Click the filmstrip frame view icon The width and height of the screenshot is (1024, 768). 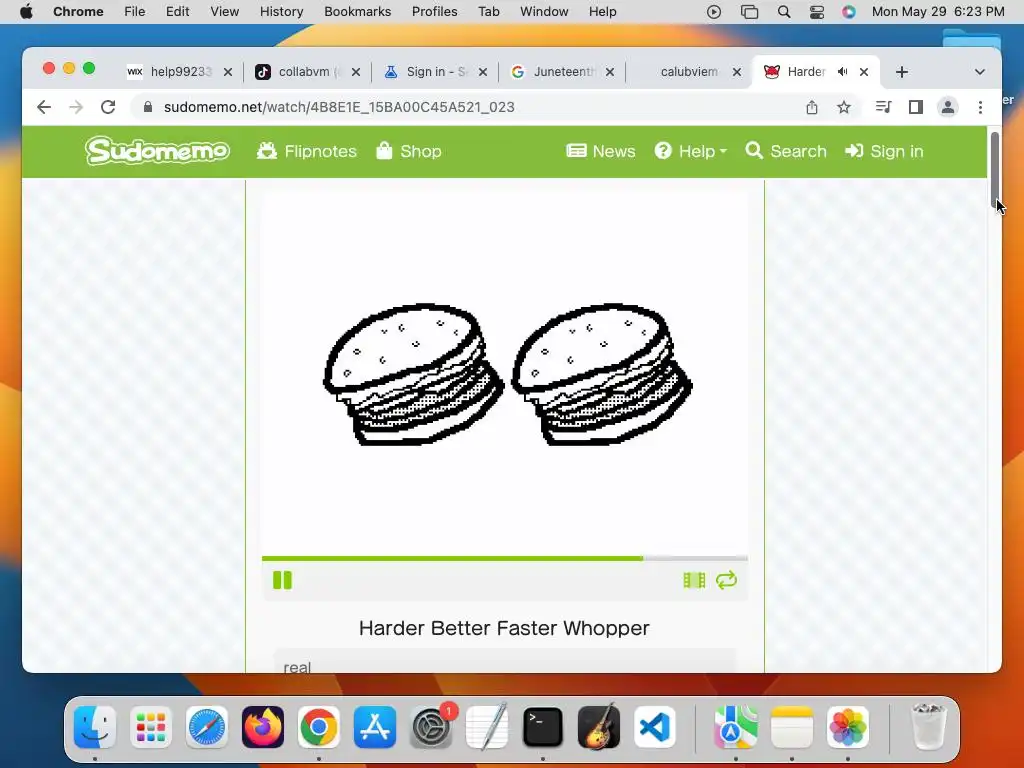click(x=694, y=580)
